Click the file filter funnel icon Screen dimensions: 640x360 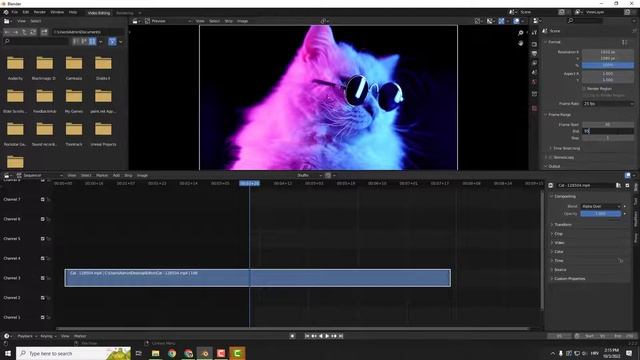(x=112, y=41)
